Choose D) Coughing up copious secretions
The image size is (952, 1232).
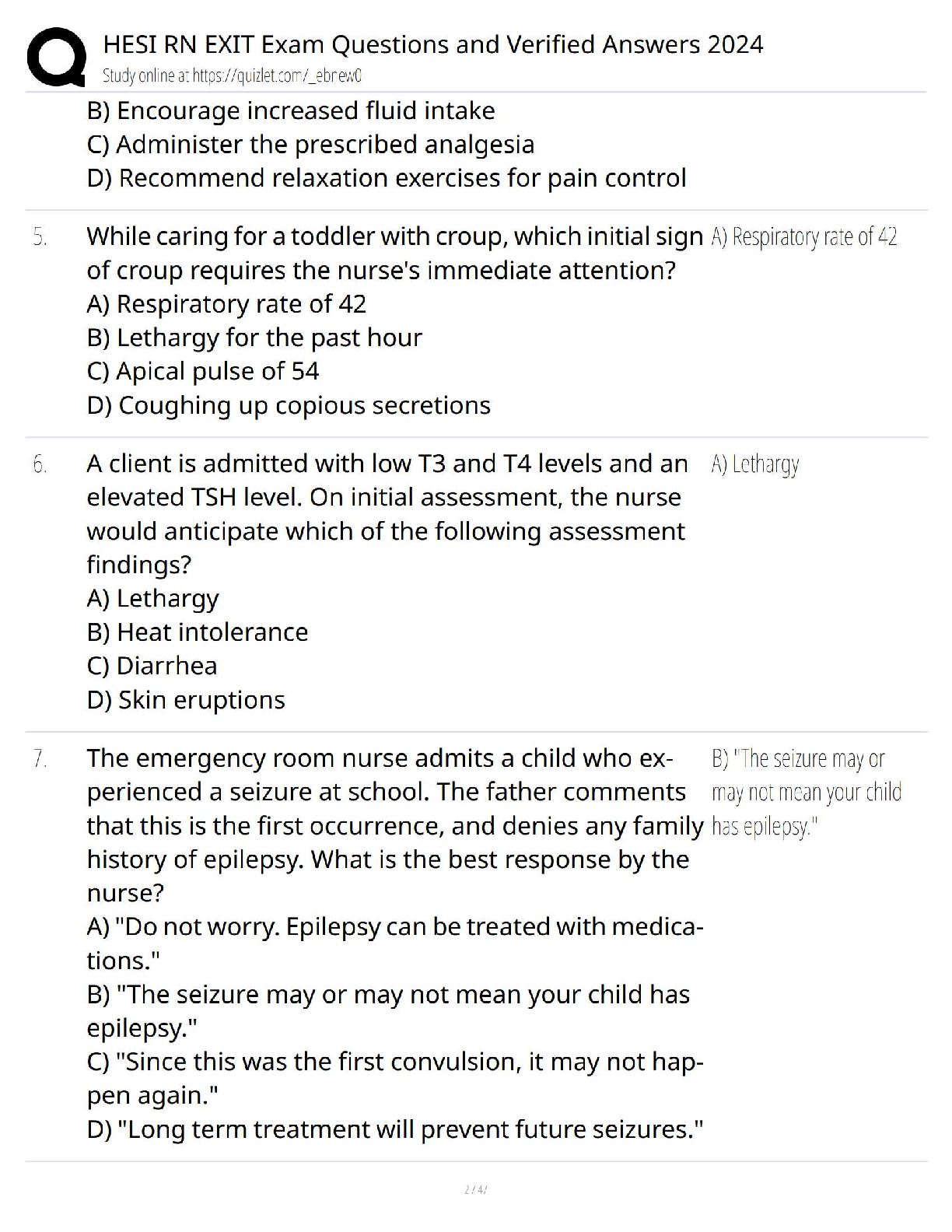point(289,405)
